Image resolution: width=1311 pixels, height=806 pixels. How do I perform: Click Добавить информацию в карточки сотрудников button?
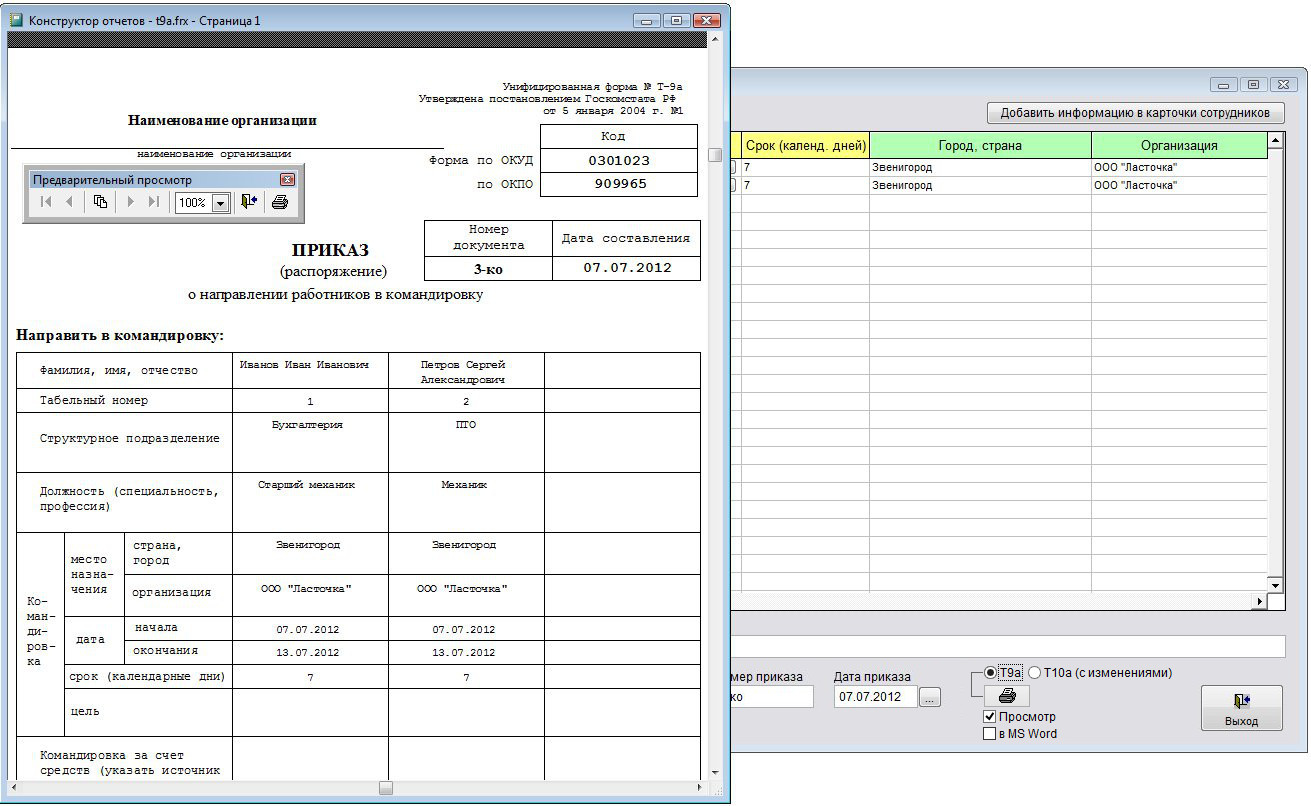[x=1135, y=113]
